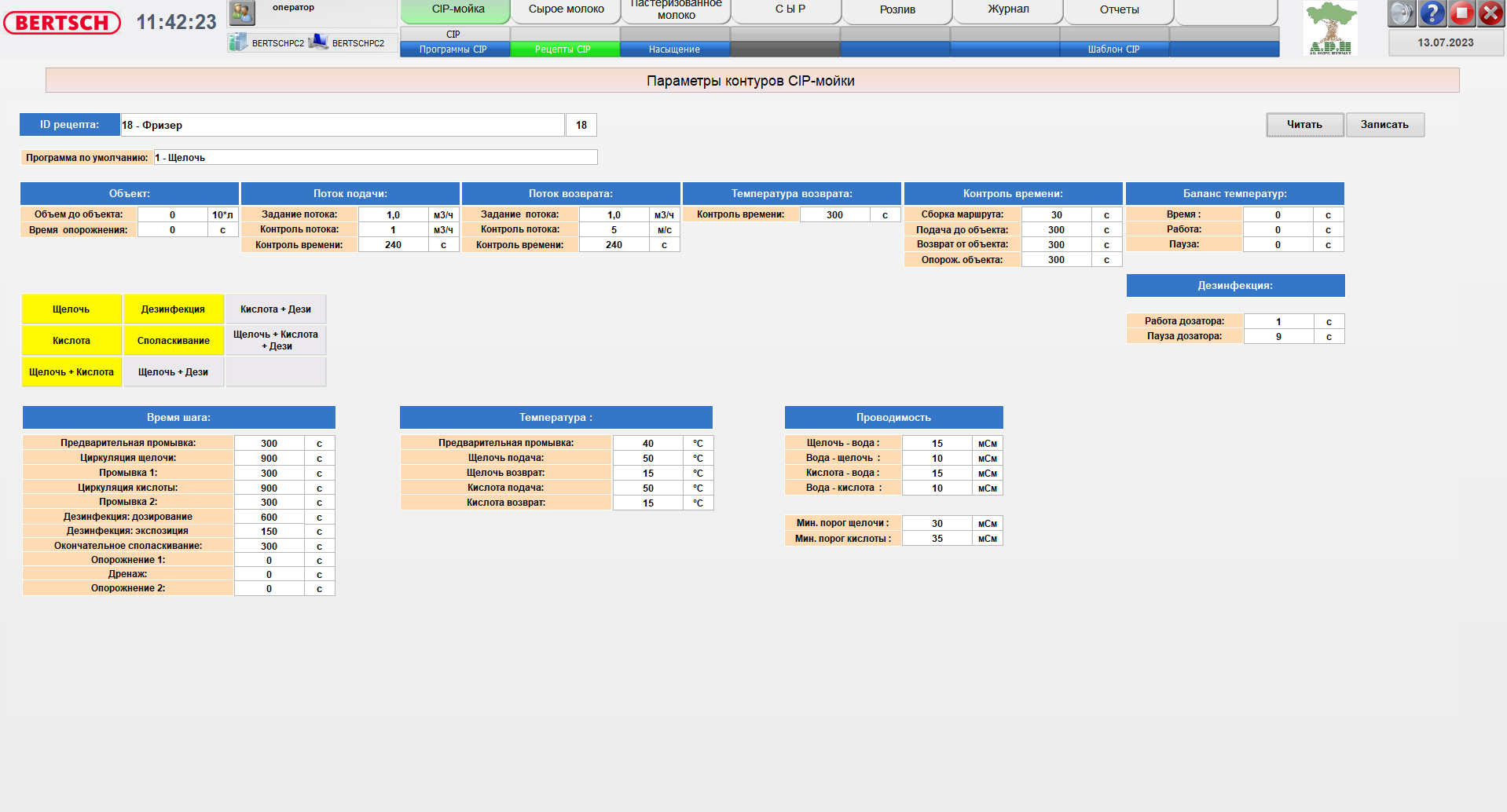Open help with the question mark icon
Image resolution: width=1507 pixels, height=812 pixels.
tap(1432, 13)
